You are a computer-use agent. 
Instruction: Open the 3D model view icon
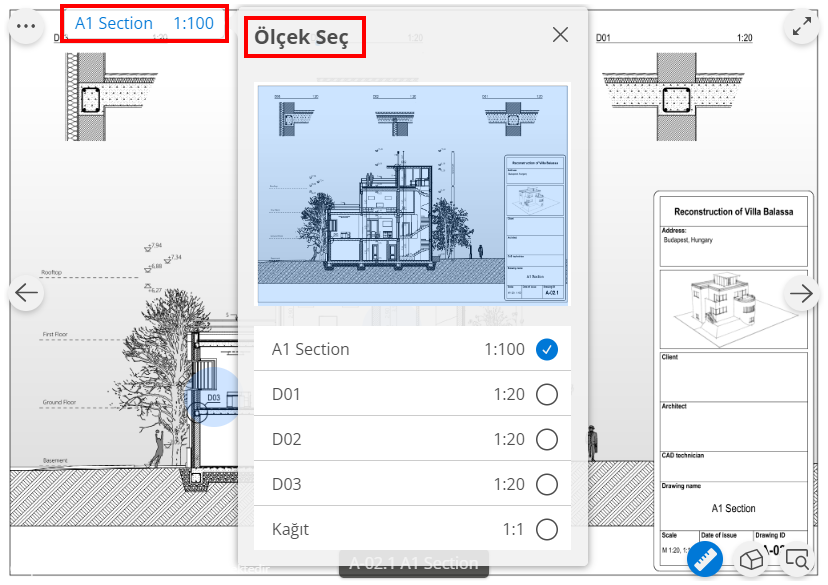pos(751,559)
